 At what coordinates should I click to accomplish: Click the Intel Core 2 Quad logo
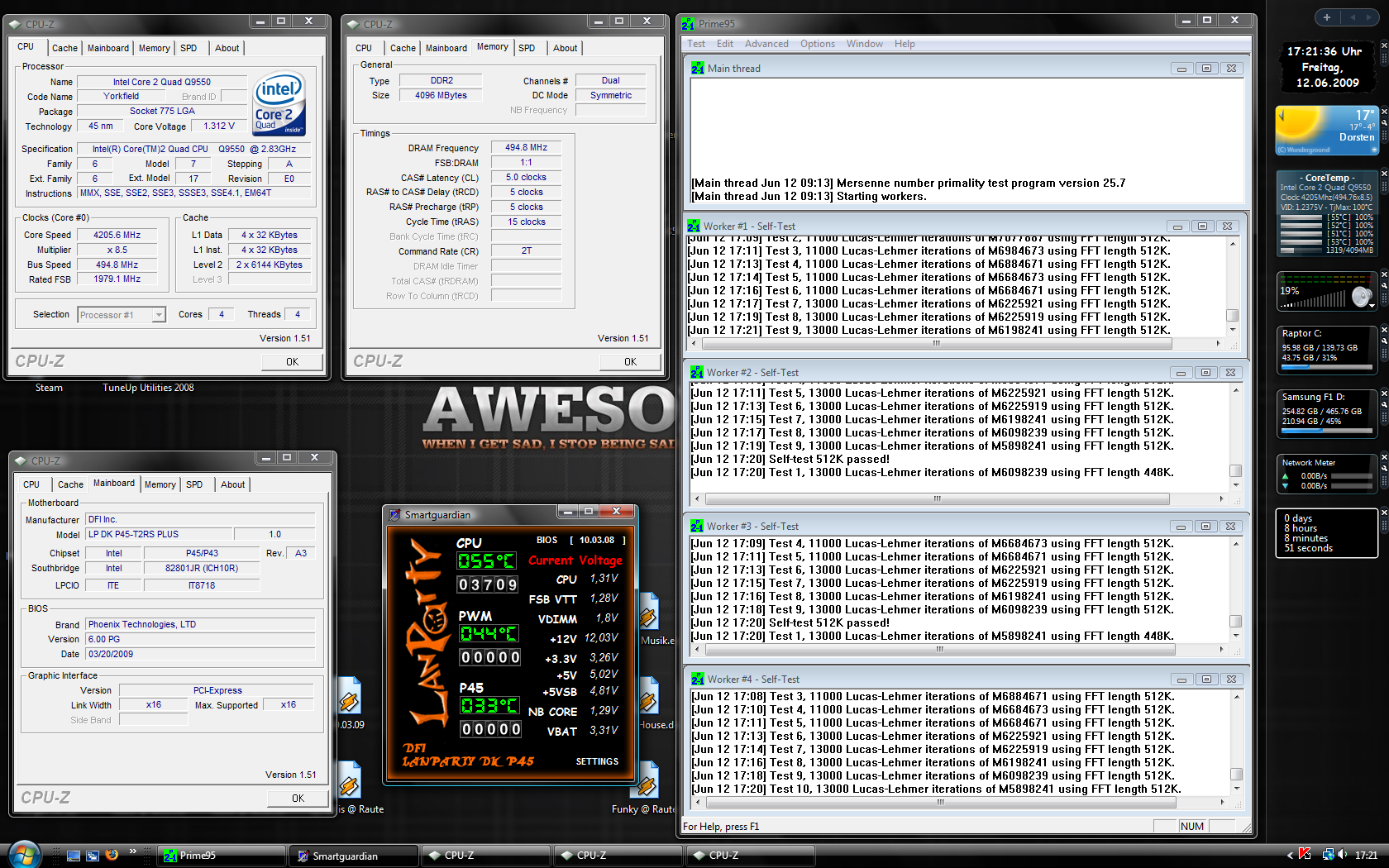tap(279, 103)
